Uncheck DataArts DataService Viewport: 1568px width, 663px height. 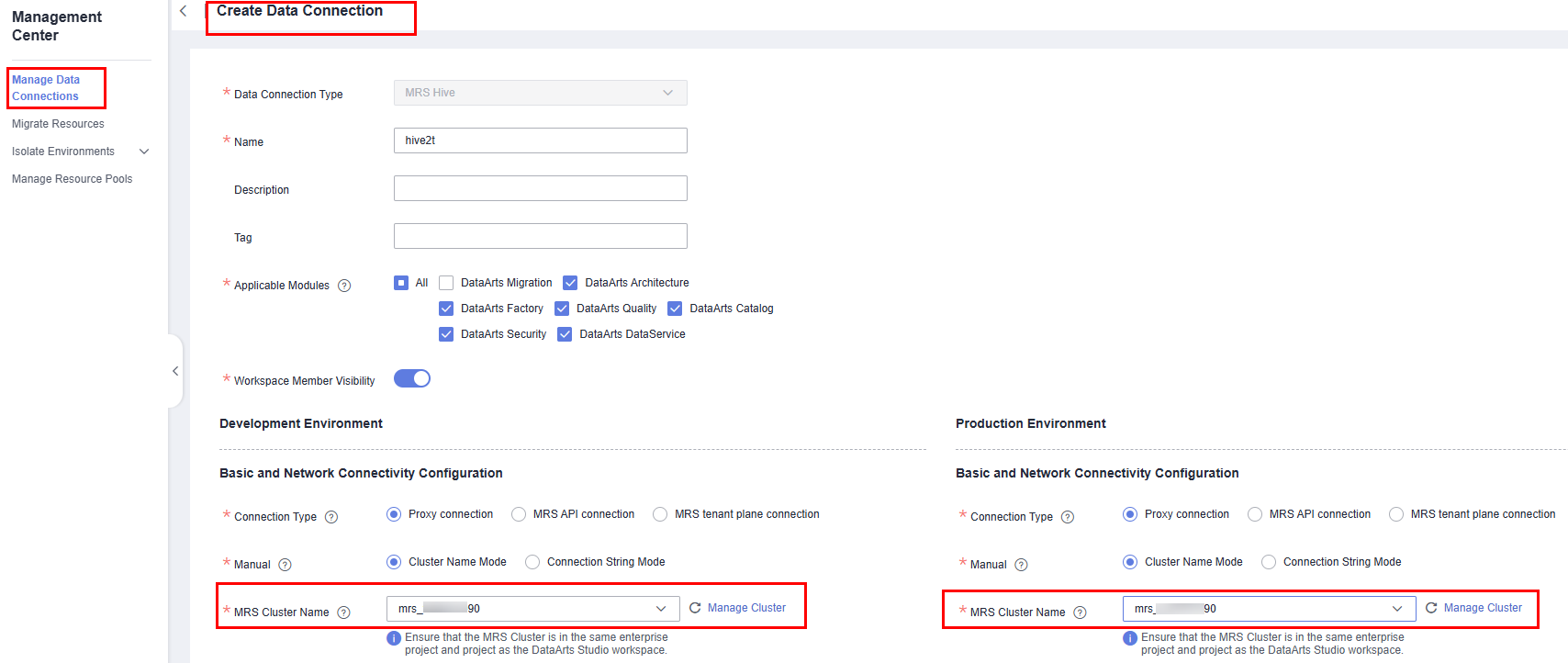point(565,334)
